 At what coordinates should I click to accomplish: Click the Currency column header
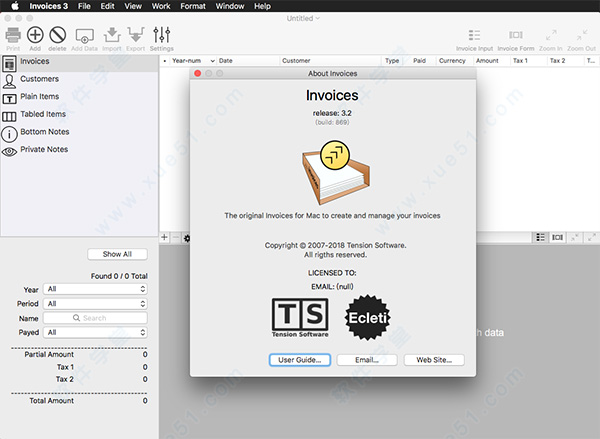454,60
